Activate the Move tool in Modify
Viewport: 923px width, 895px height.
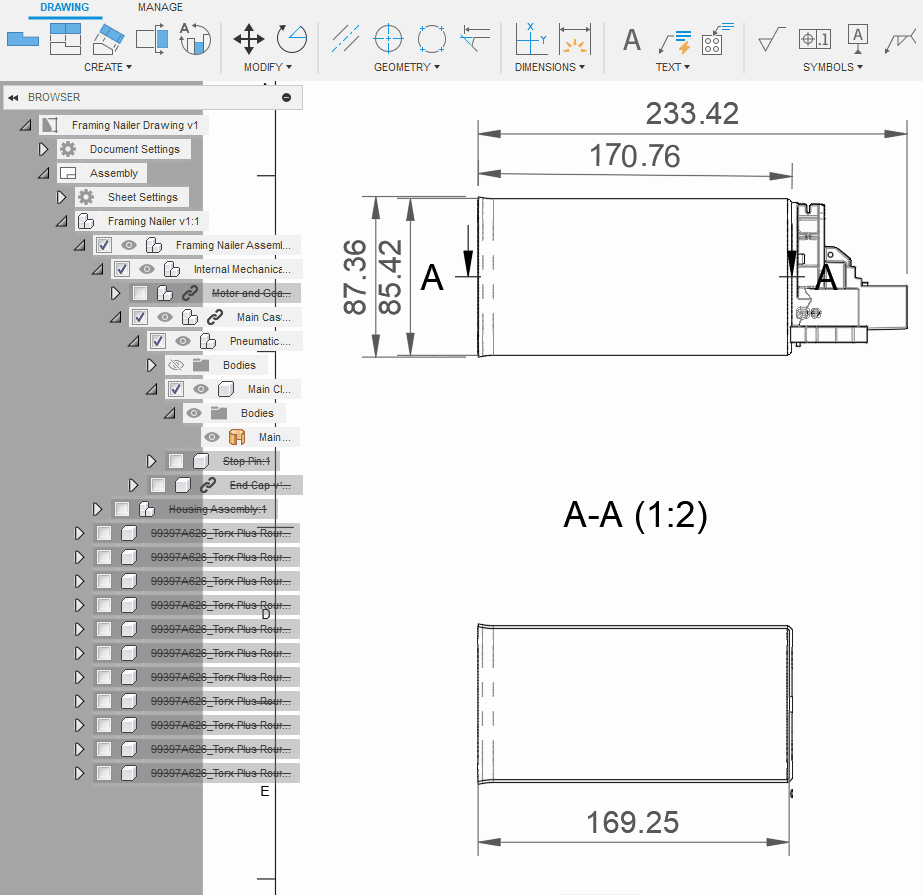(x=248, y=39)
